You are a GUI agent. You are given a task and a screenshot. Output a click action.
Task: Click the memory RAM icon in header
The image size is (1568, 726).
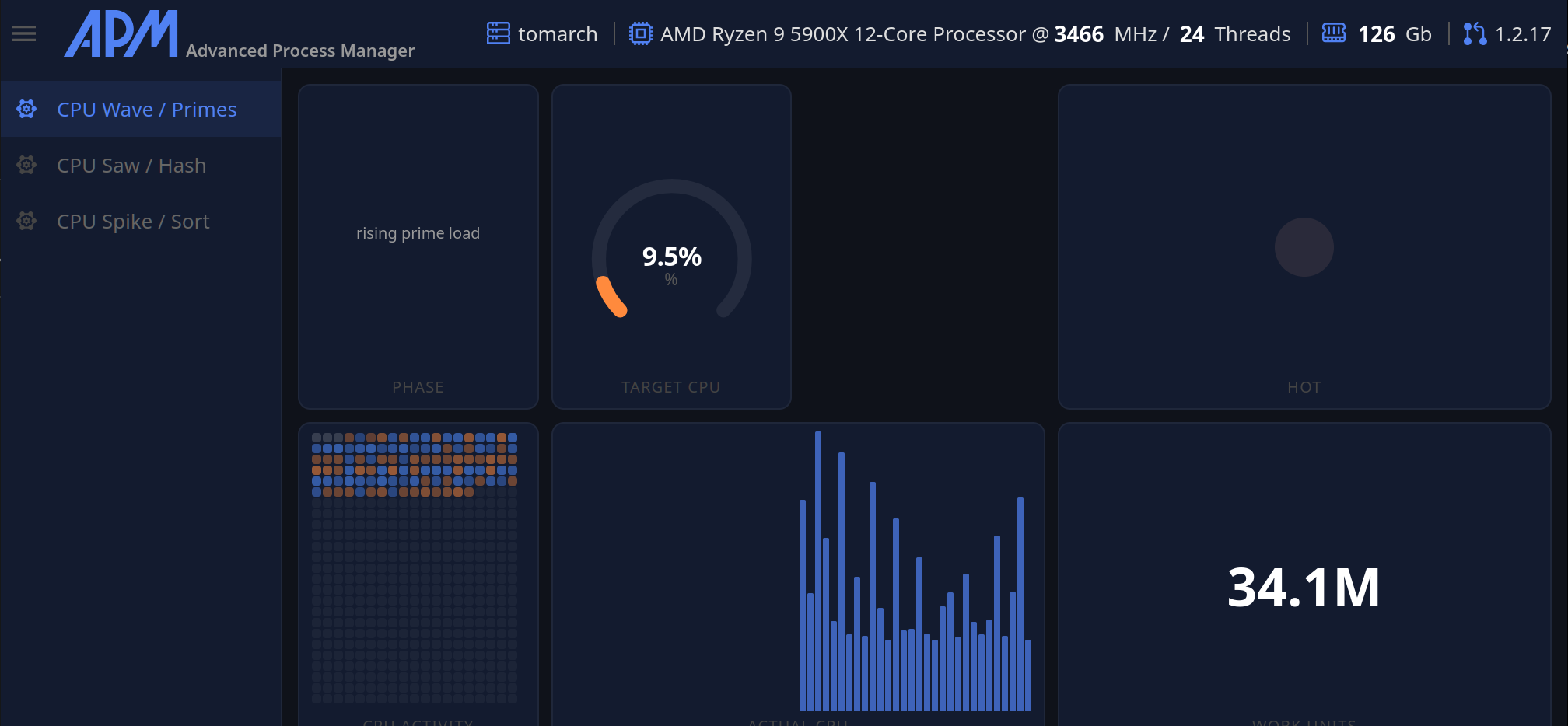pyautogui.click(x=1333, y=33)
